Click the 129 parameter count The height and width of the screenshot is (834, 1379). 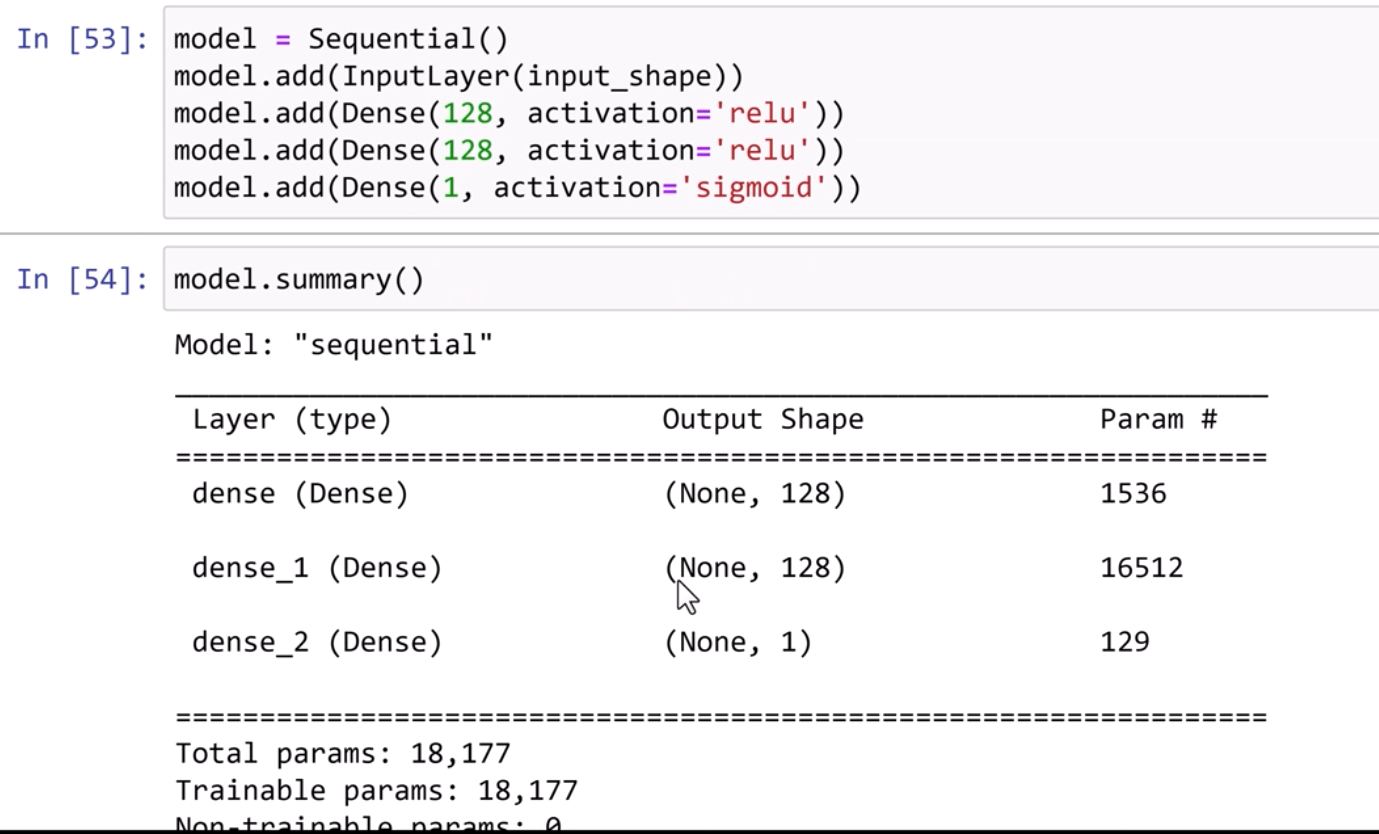coord(1124,642)
